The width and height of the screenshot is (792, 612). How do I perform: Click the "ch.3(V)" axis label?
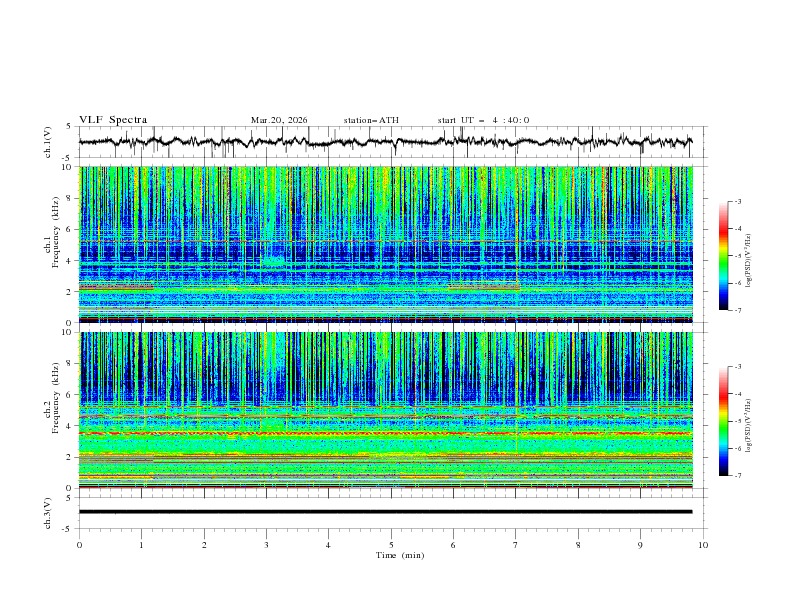click(48, 513)
